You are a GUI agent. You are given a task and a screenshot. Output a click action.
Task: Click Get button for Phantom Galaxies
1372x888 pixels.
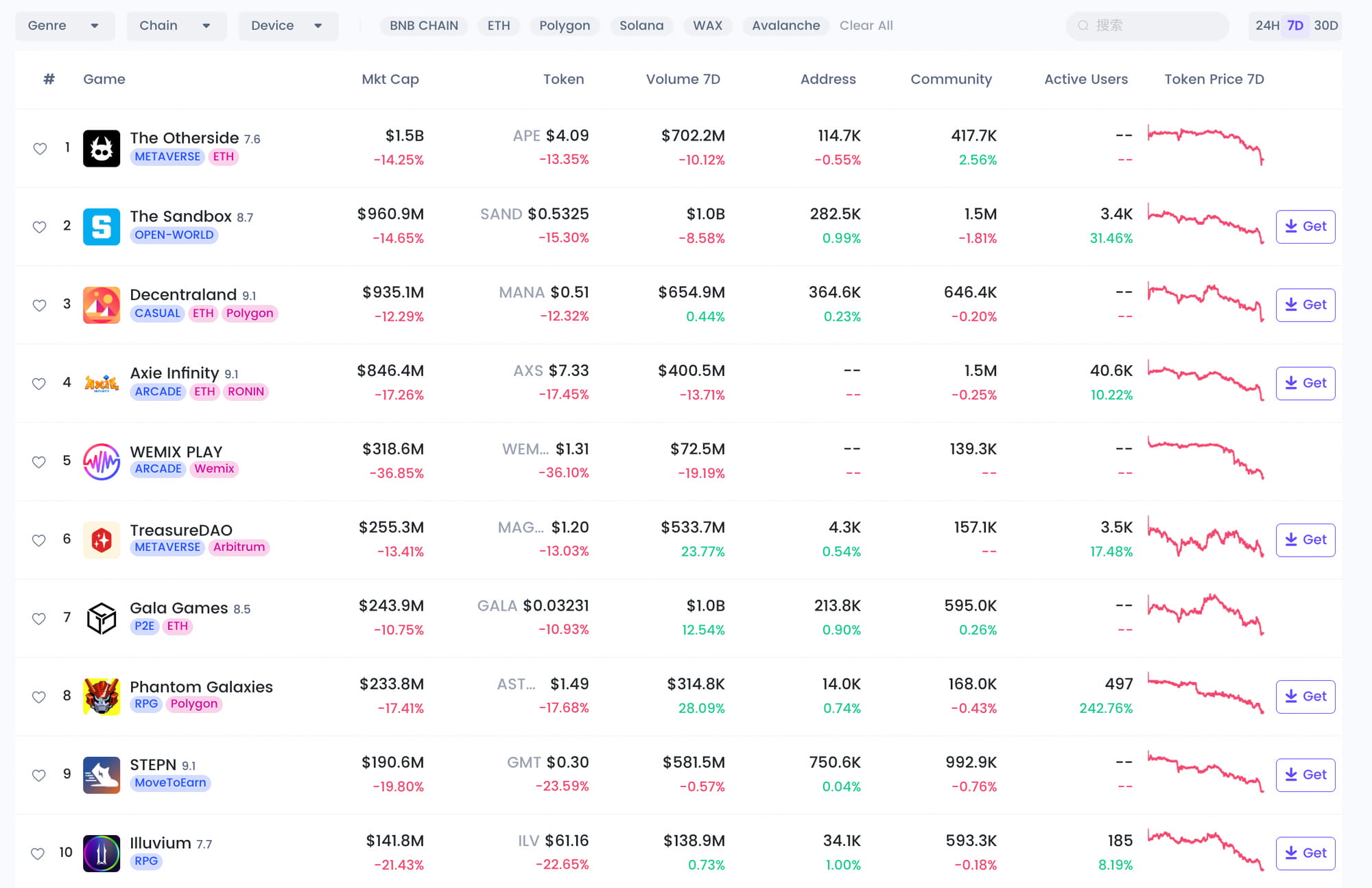pos(1305,697)
